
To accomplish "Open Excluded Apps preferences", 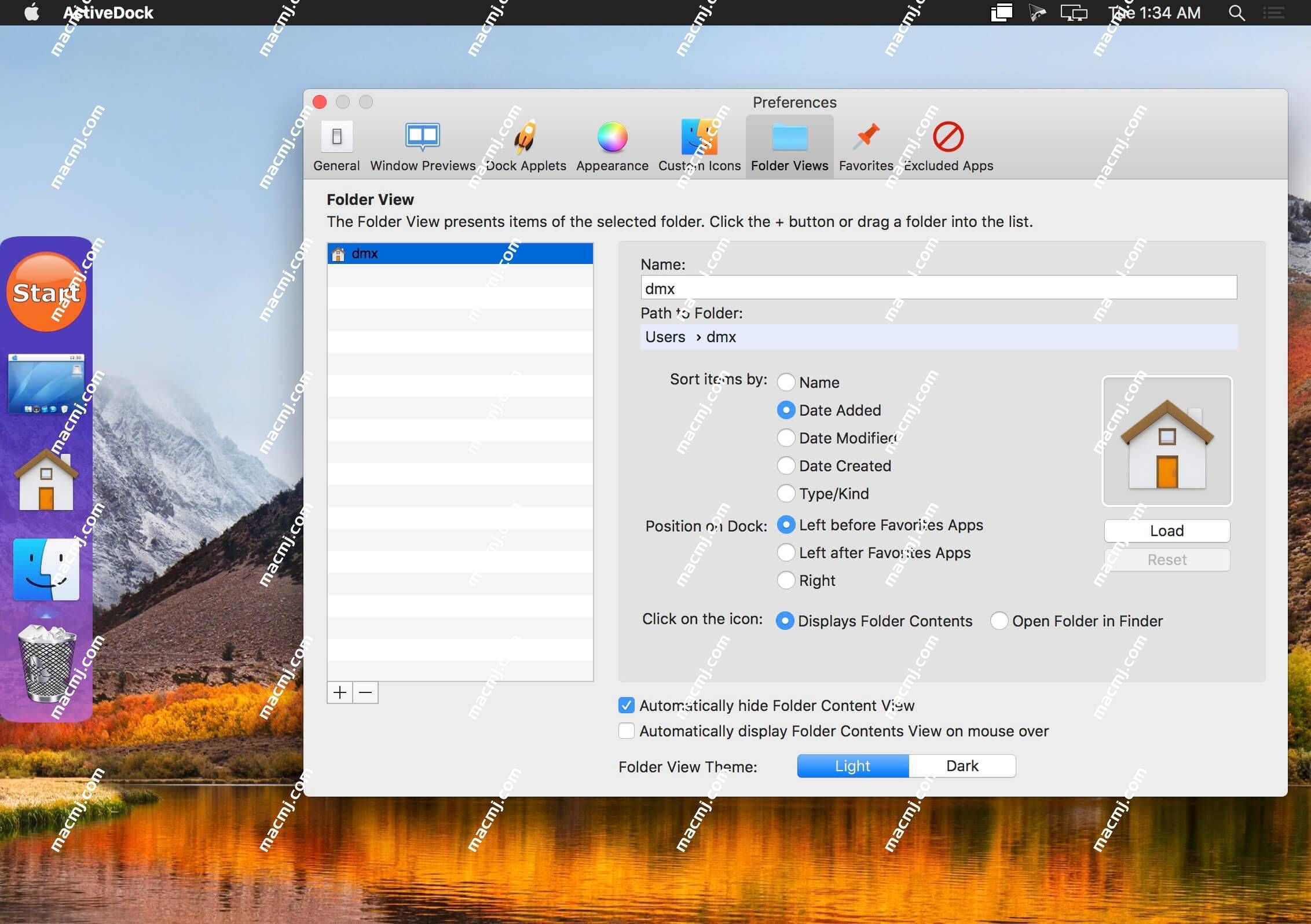I will coord(948,144).
